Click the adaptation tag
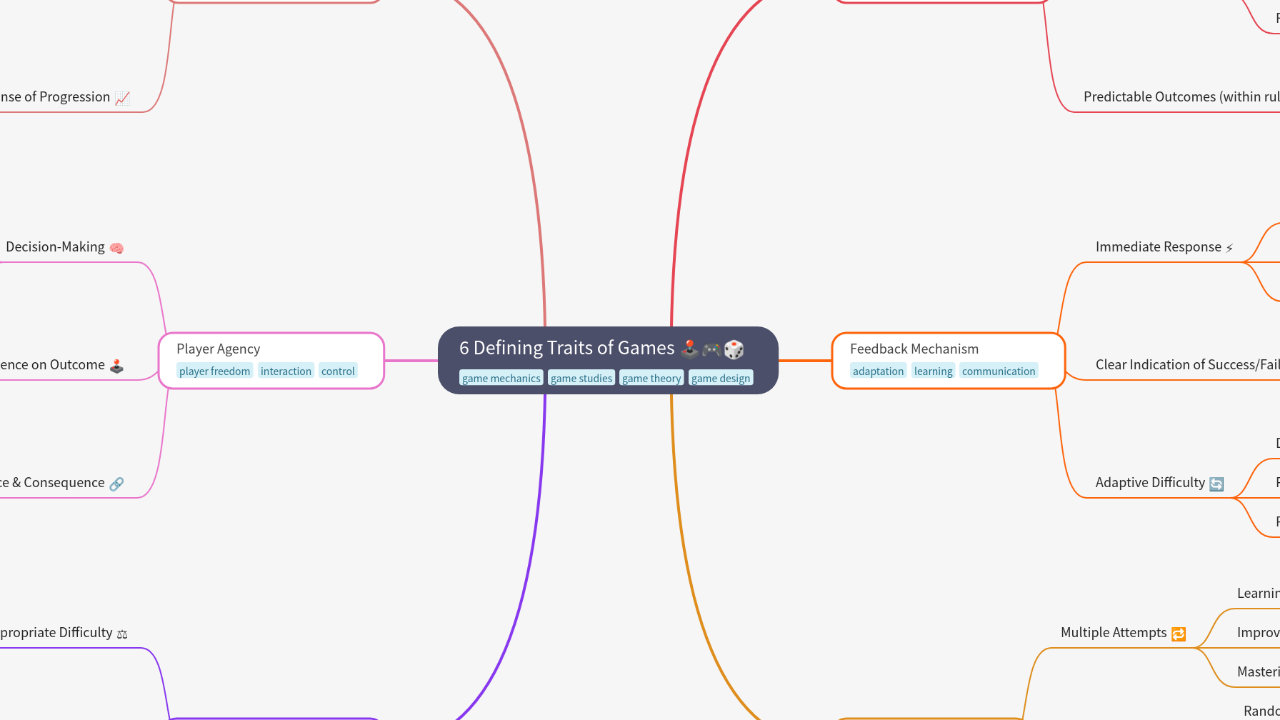The height and width of the screenshot is (720, 1280). click(878, 371)
